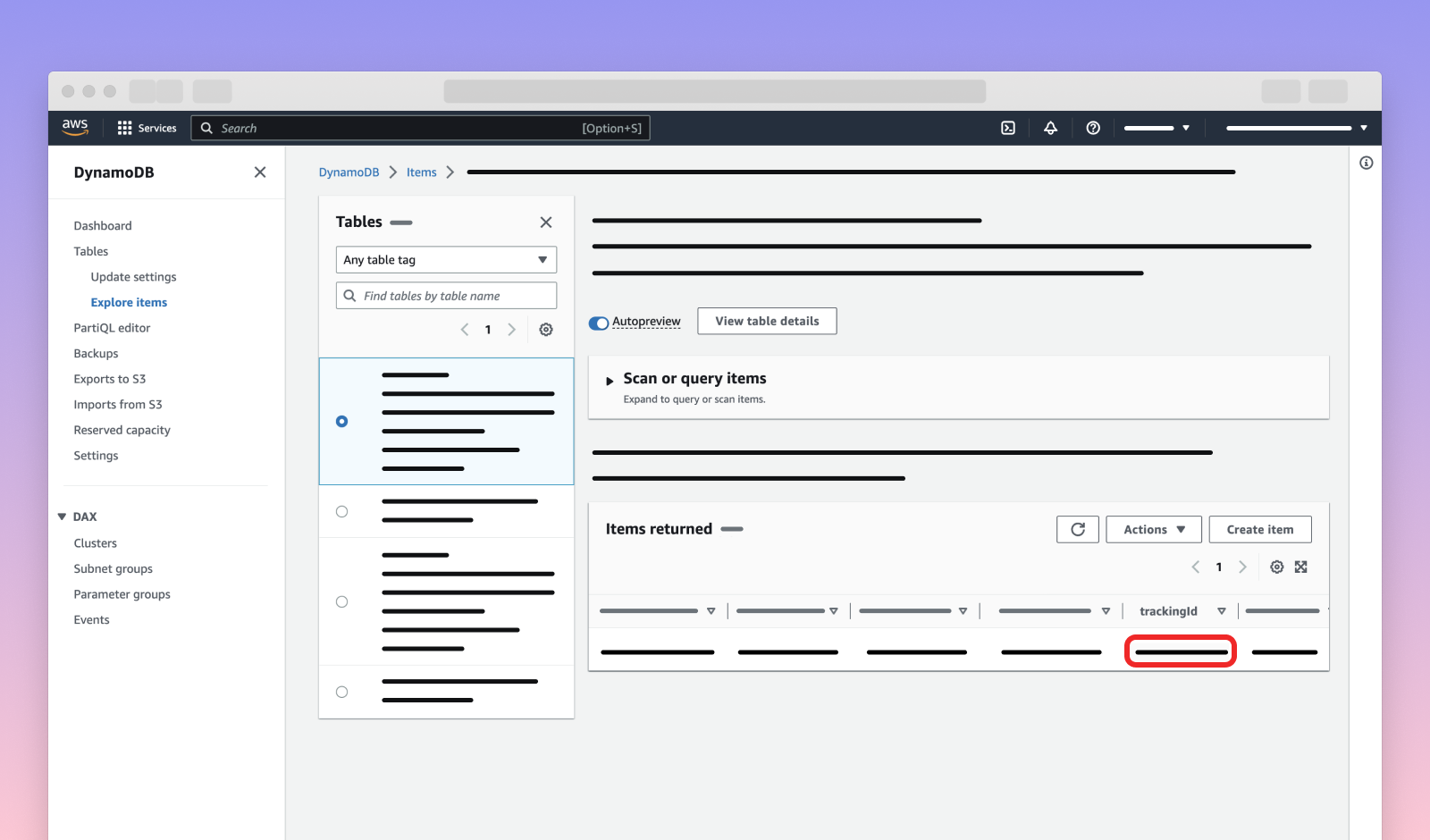Refresh the returned items
The height and width of the screenshot is (840, 1430).
1078,529
